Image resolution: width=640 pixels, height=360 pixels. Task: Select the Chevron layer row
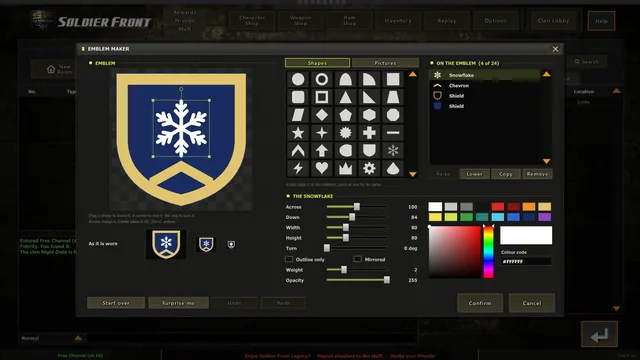pos(485,86)
